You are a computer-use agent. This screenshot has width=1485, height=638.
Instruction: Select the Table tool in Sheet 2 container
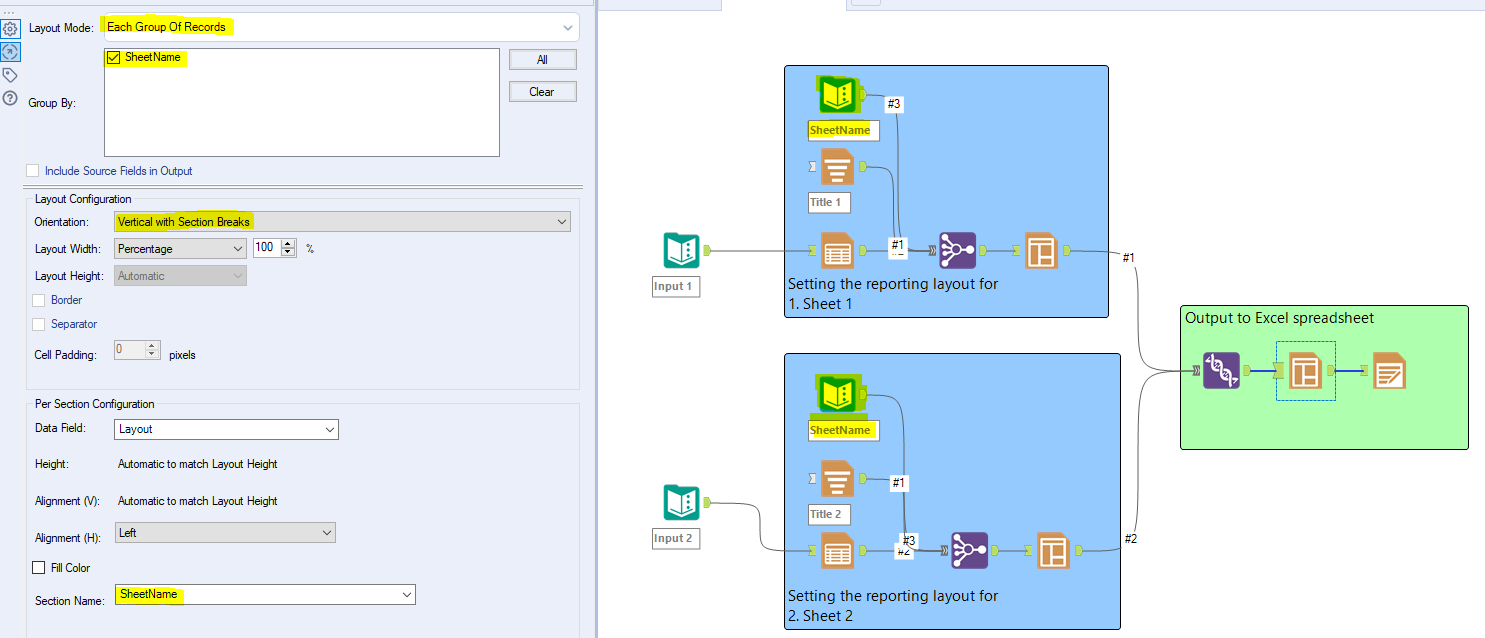coord(838,551)
